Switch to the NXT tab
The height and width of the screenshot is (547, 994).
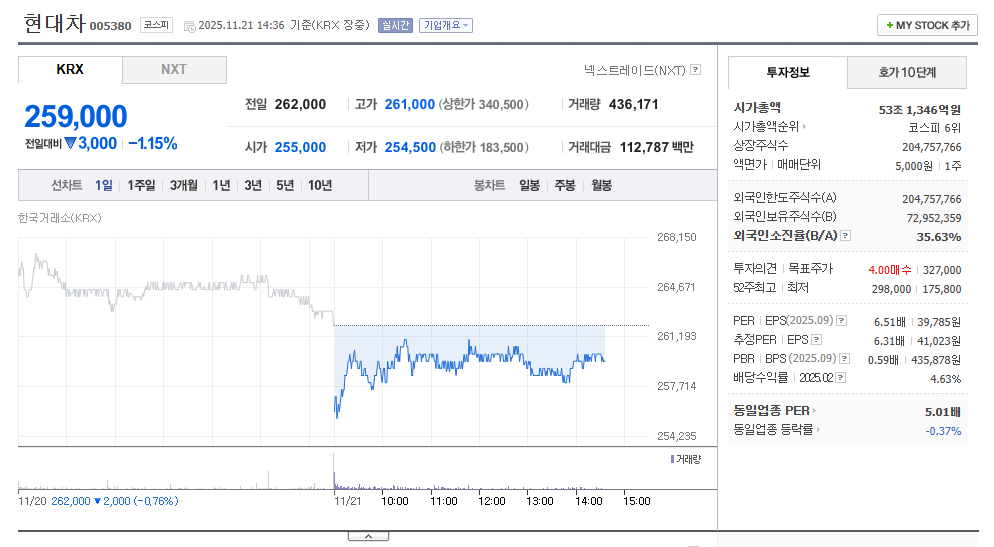(x=174, y=70)
